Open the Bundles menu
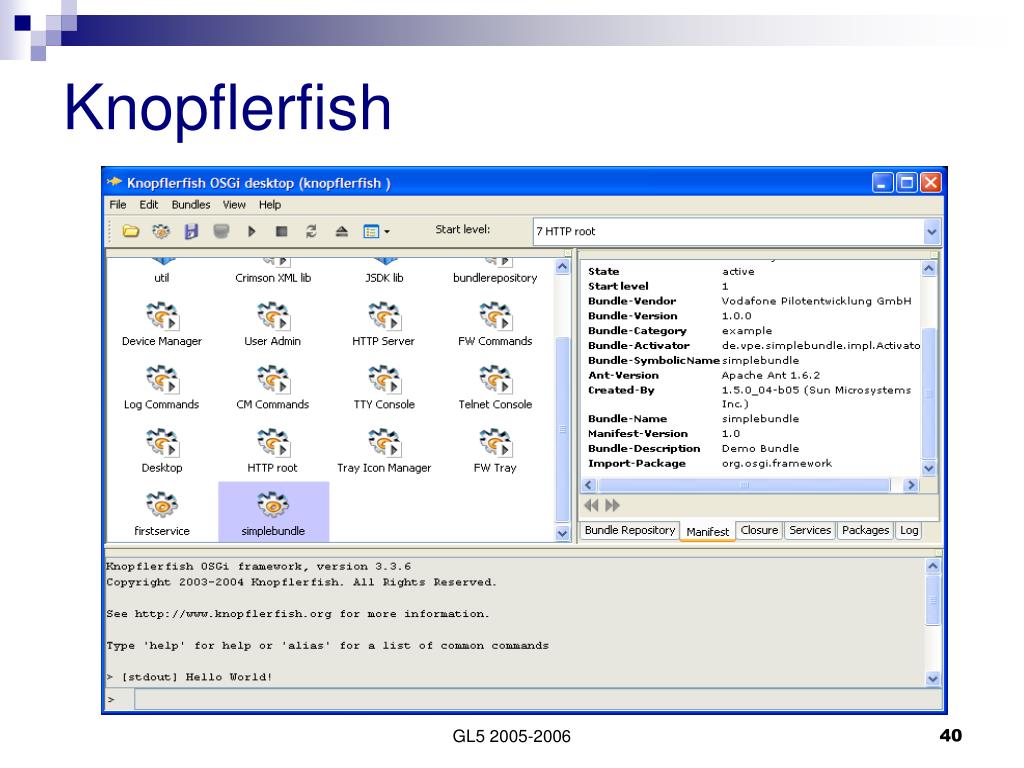1024x768 pixels. point(191,204)
